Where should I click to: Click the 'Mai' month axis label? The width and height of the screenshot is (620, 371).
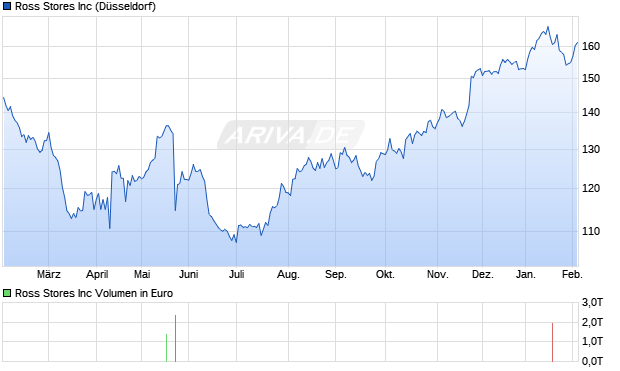pos(142,274)
